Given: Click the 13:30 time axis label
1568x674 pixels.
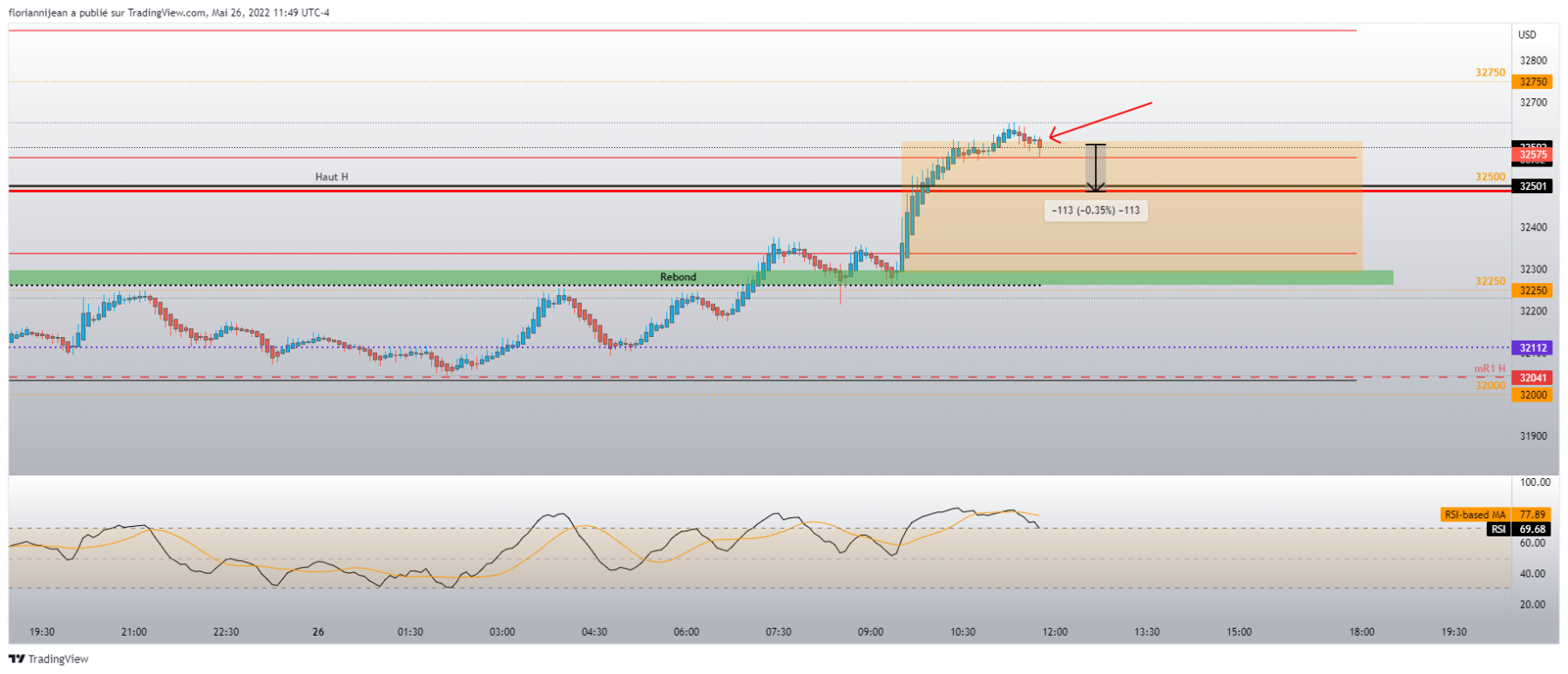Looking at the screenshot, I should 1147,632.
